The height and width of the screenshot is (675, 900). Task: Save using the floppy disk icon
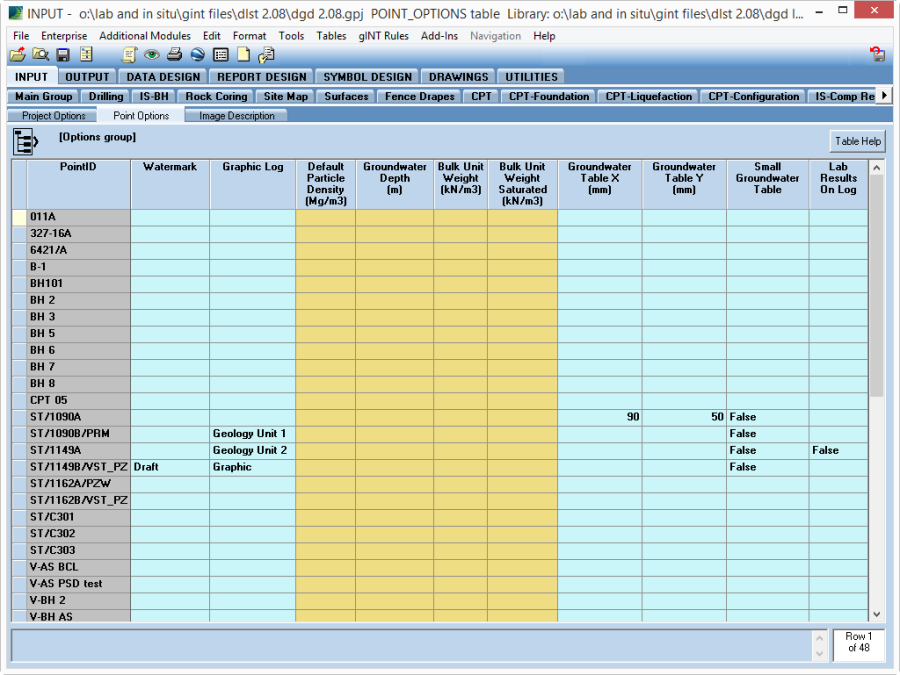click(x=63, y=55)
